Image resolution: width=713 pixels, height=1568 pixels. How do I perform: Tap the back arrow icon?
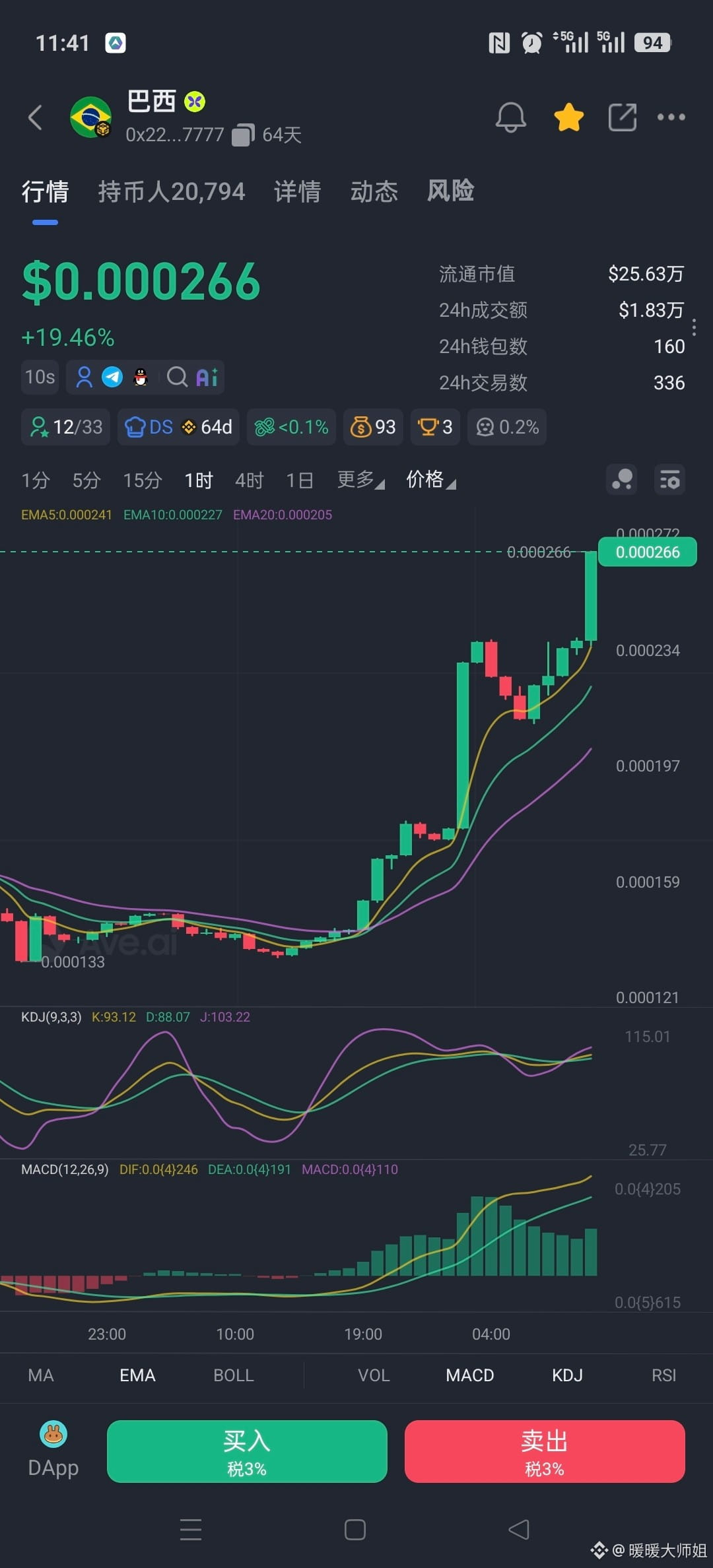[36, 117]
